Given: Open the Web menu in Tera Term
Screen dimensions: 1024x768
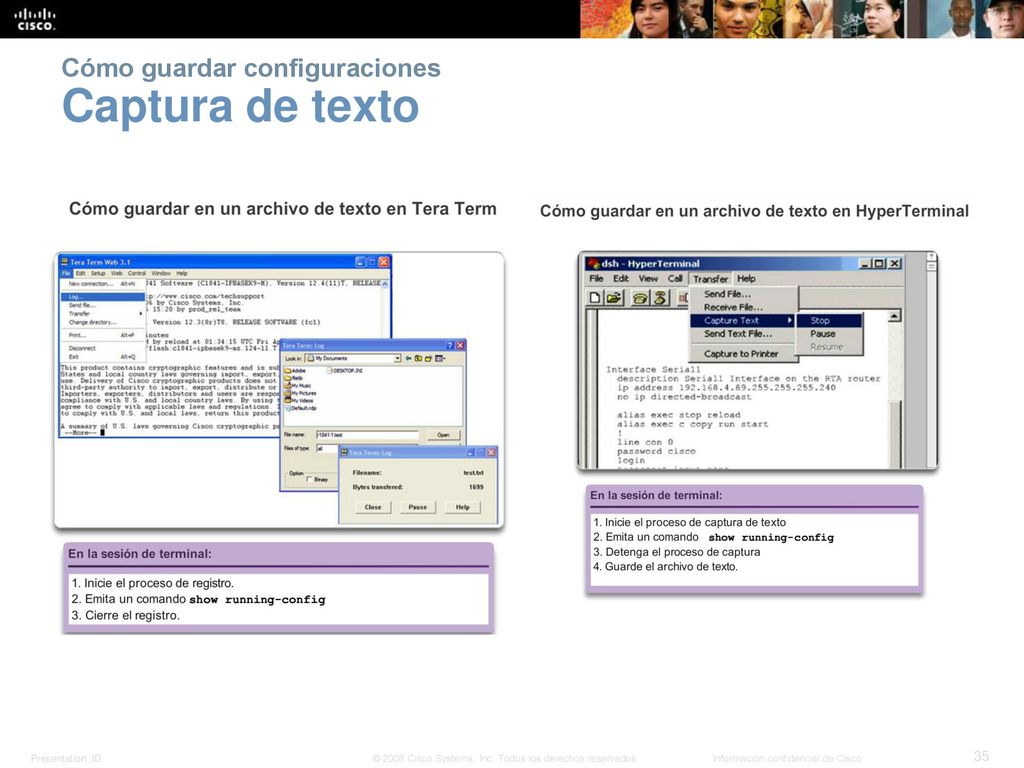Looking at the screenshot, I should [x=116, y=274].
